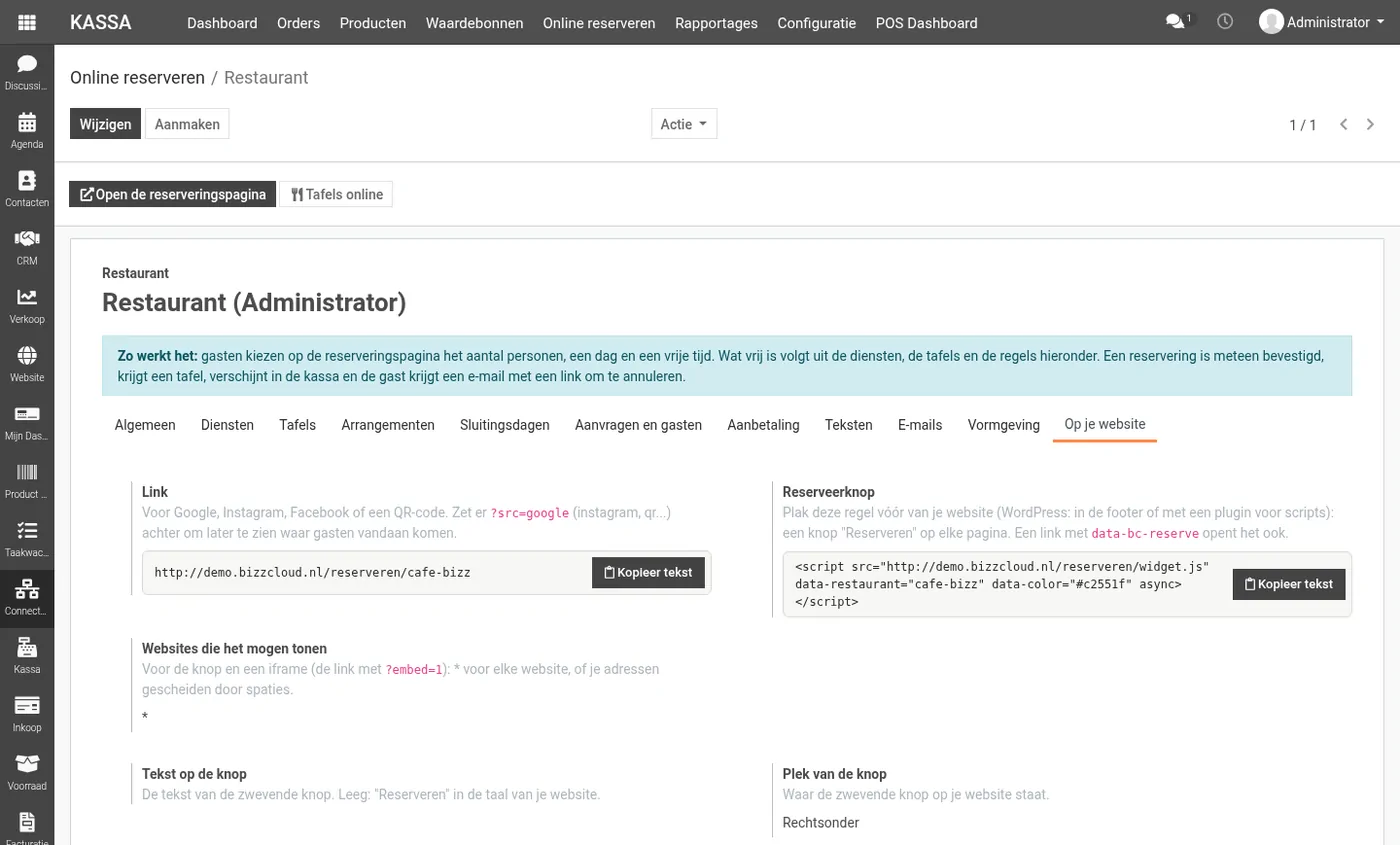Click Tafels online button

coord(336,194)
